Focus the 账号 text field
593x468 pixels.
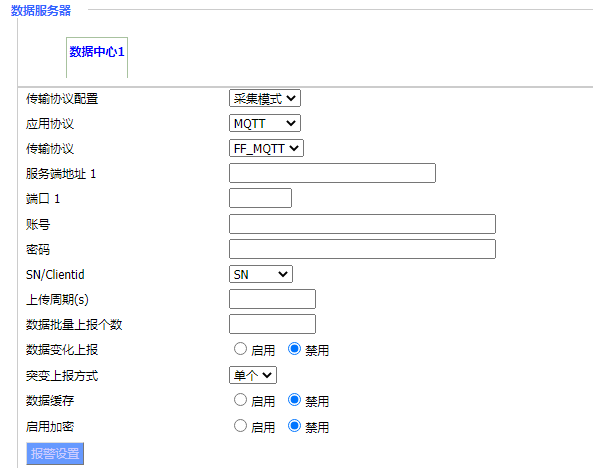tap(362, 224)
